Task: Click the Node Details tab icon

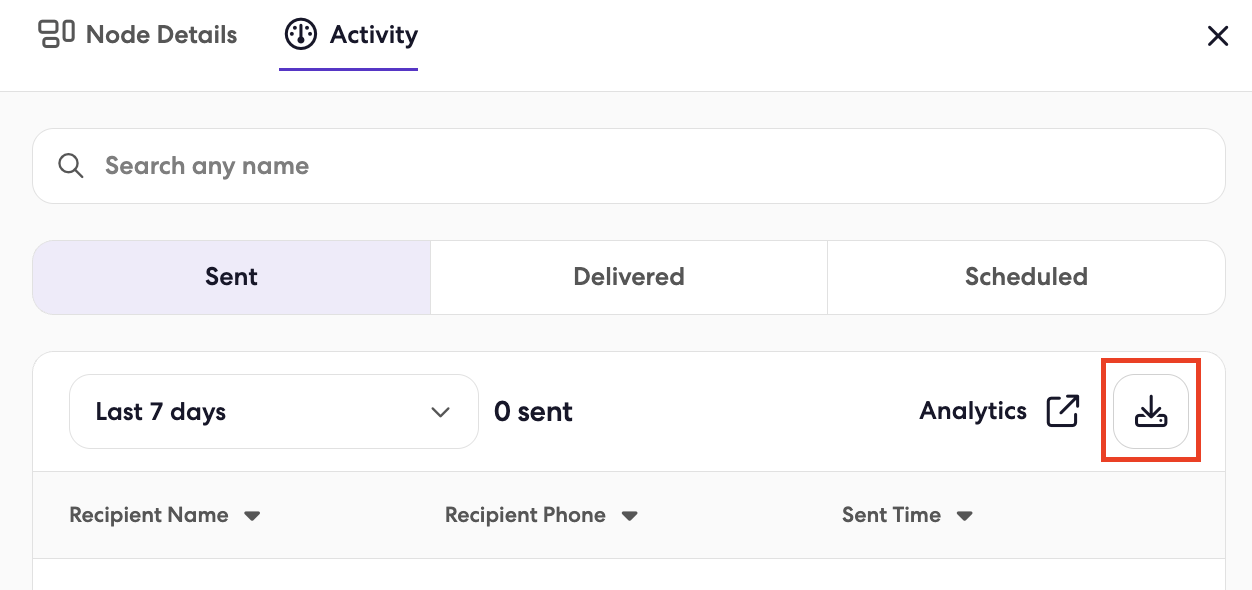Action: (x=56, y=34)
